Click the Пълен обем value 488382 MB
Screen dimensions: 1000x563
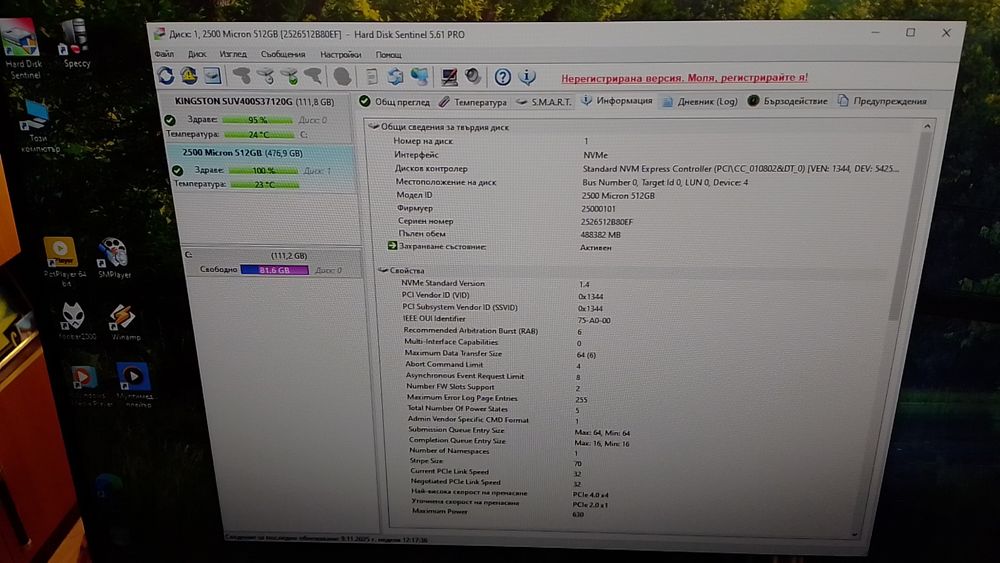[600, 235]
